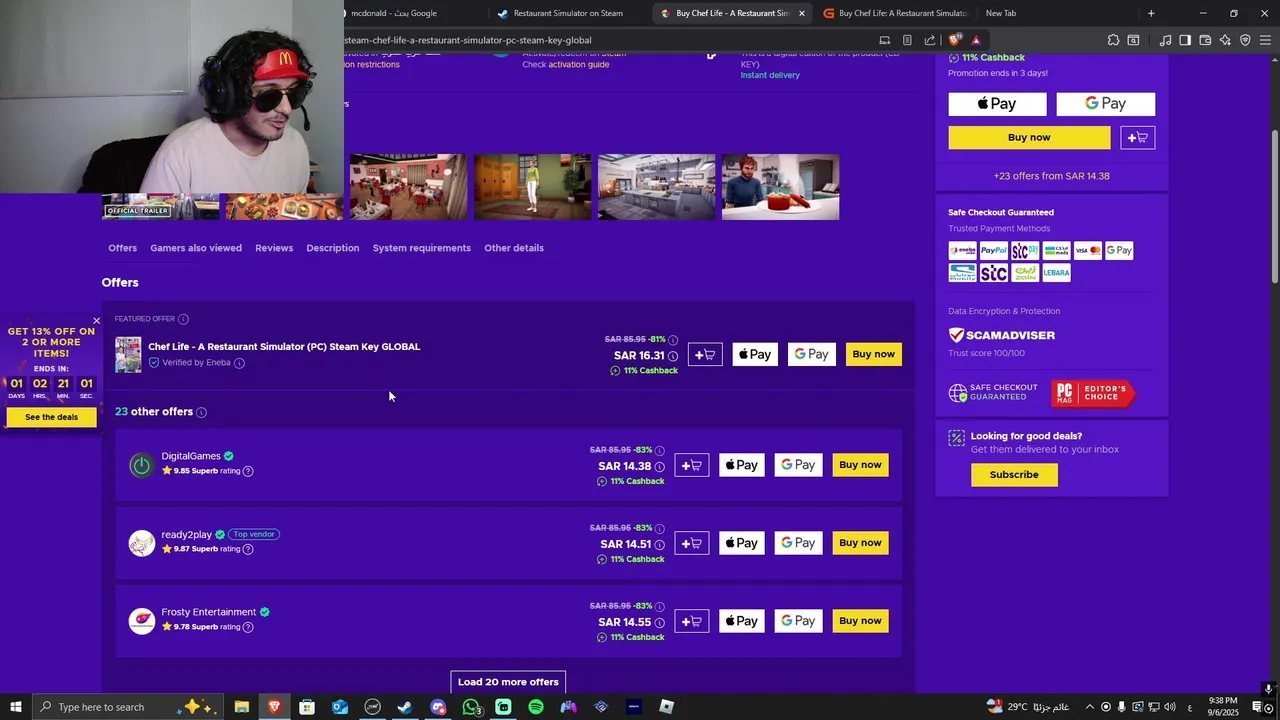Viewport: 1280px width, 720px height.
Task: Open Brave Rewards triangle icon
Action: pos(976,40)
